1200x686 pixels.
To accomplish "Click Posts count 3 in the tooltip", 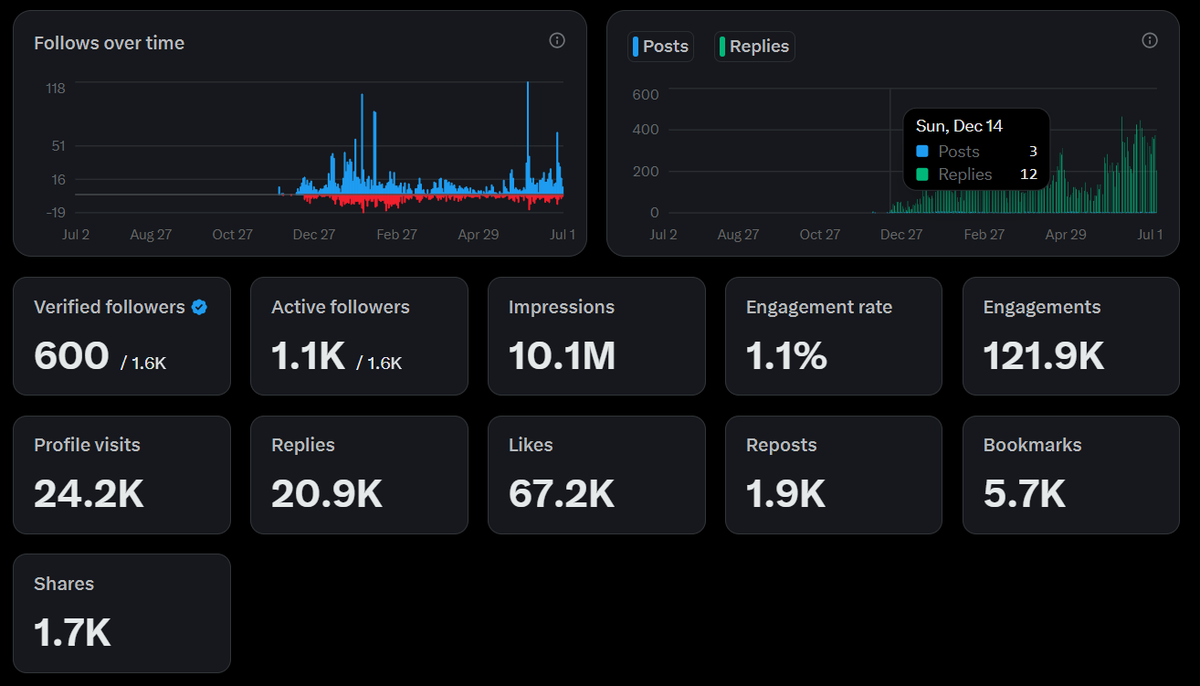I will 1033,152.
